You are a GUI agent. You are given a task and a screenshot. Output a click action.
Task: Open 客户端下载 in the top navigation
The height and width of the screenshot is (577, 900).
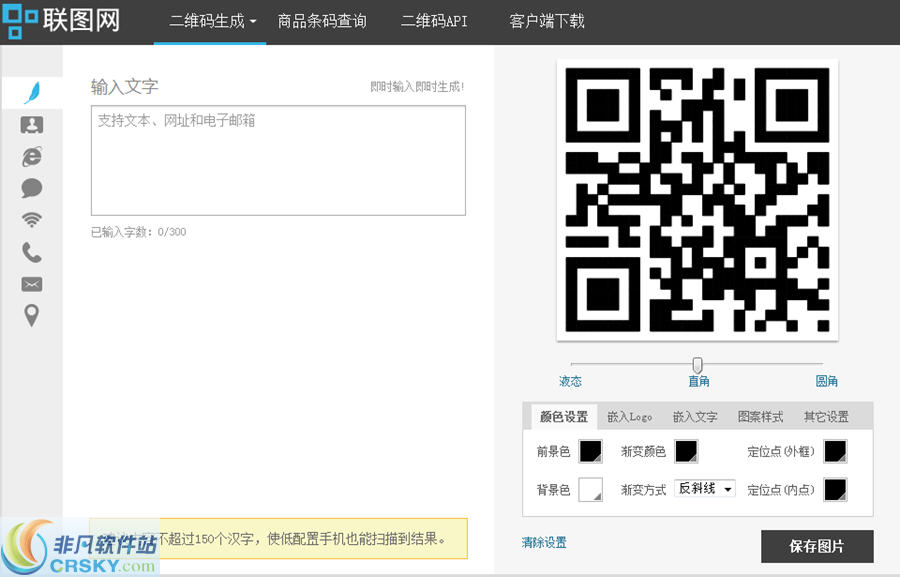click(x=546, y=22)
